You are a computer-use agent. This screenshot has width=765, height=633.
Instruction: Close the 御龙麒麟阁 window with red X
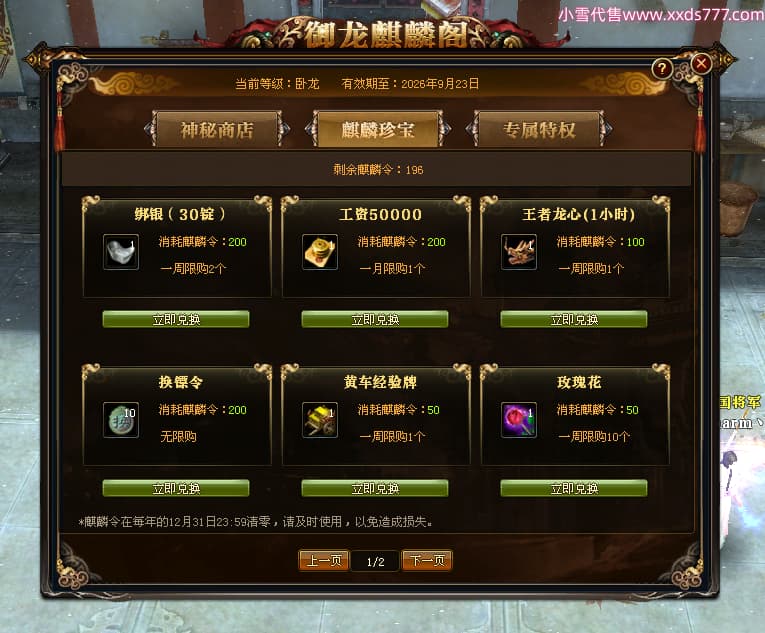point(701,63)
